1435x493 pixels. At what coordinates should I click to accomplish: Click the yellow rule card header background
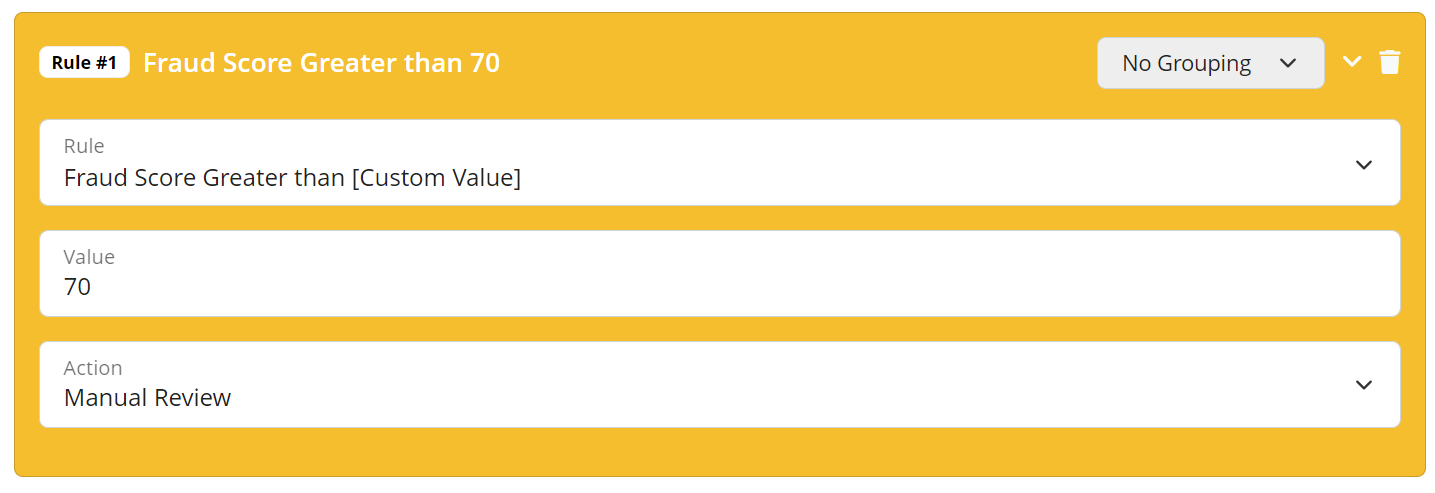[x=800, y=63]
